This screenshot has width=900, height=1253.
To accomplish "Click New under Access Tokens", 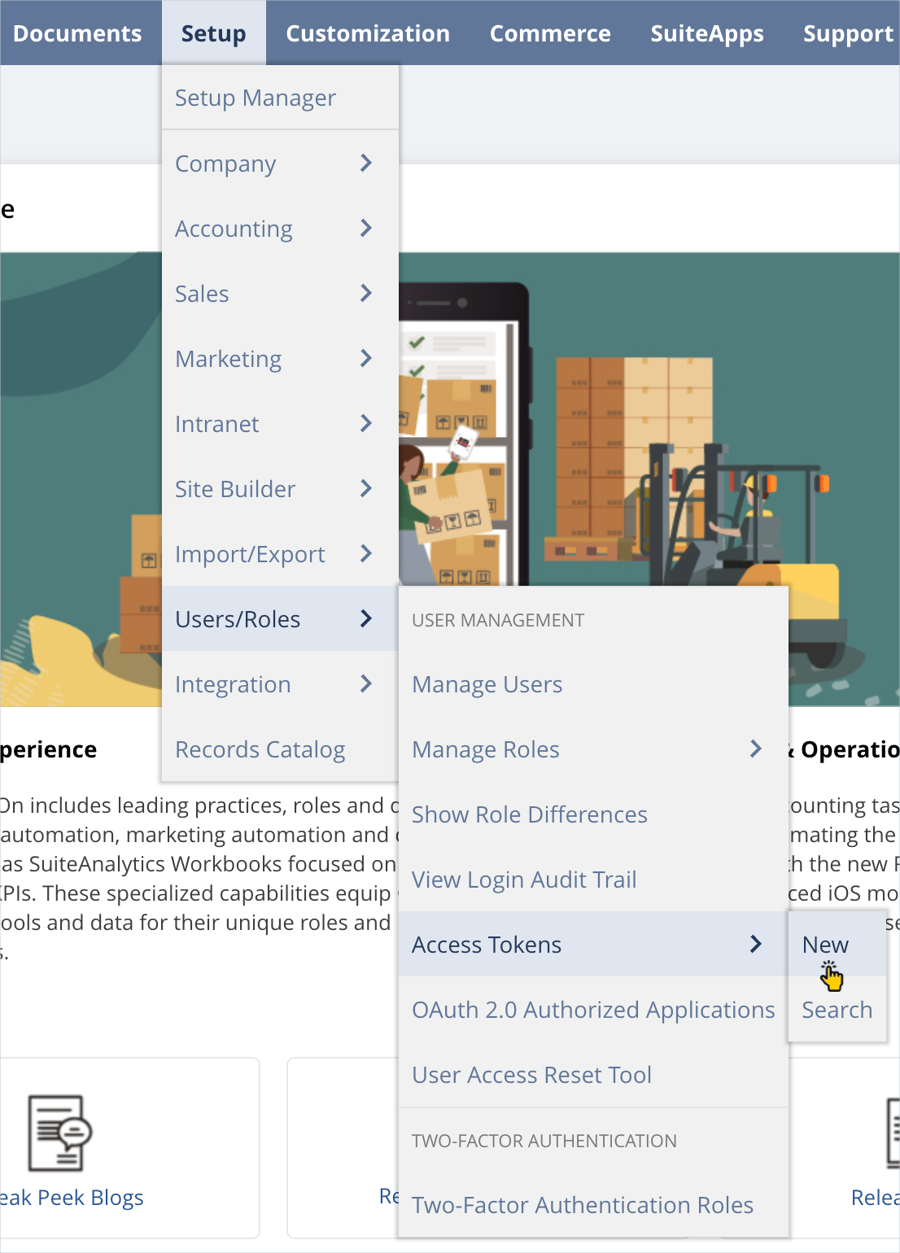I will tap(825, 944).
